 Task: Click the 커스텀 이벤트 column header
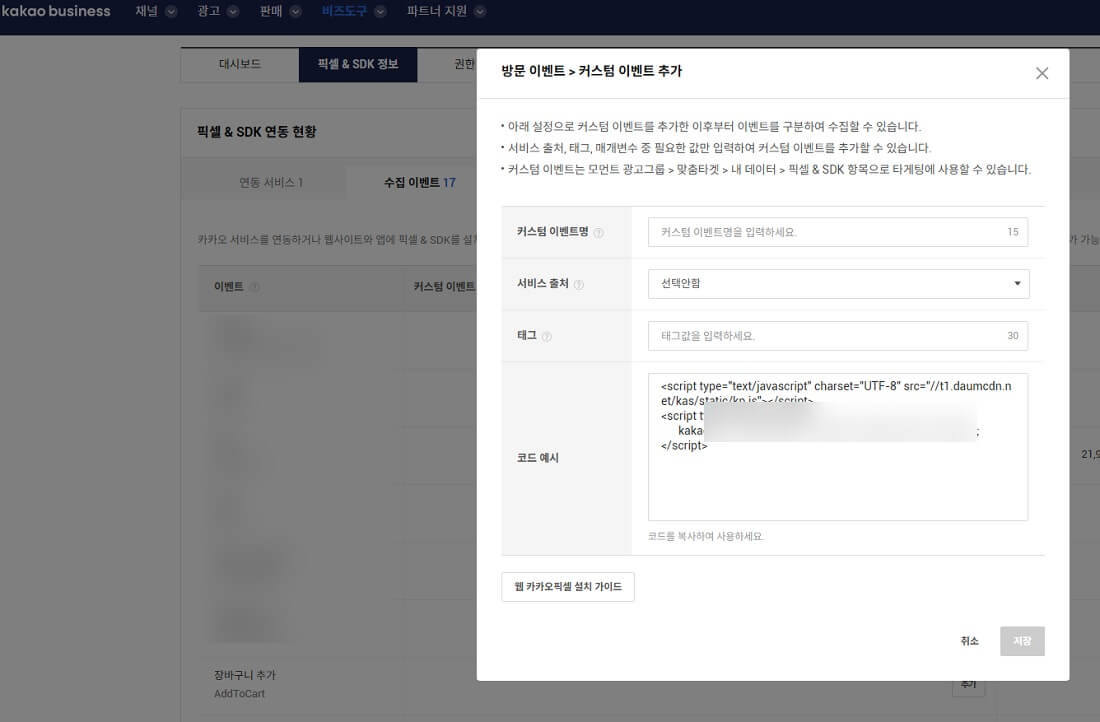pos(444,286)
